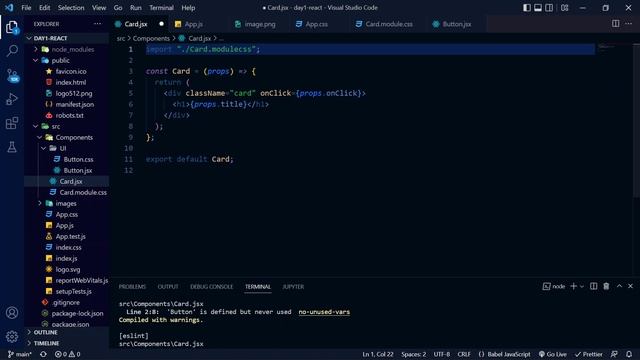
Task: Open the Edit menu
Action: (x=44, y=8)
